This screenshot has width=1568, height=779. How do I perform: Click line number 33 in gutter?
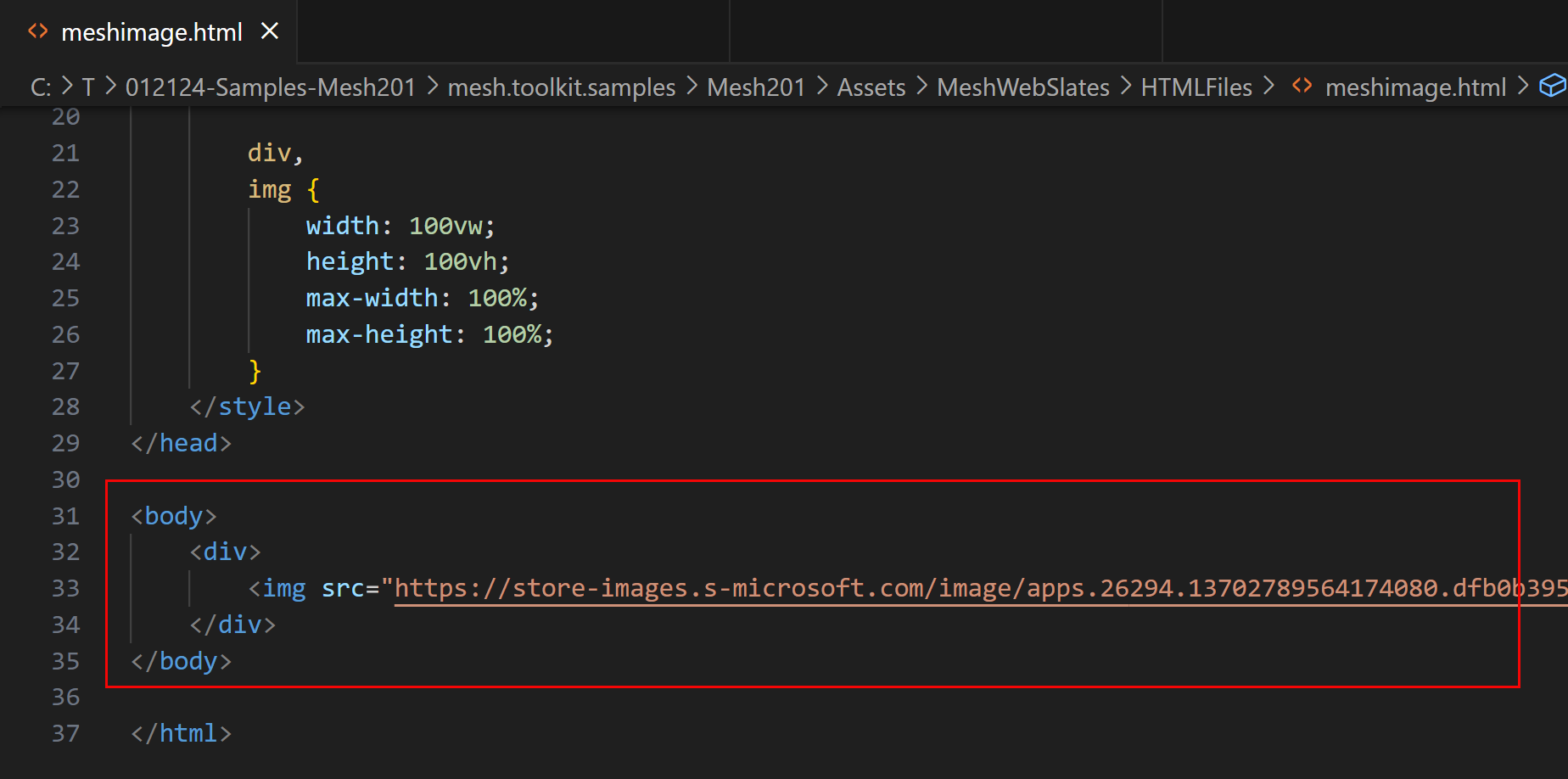65,588
